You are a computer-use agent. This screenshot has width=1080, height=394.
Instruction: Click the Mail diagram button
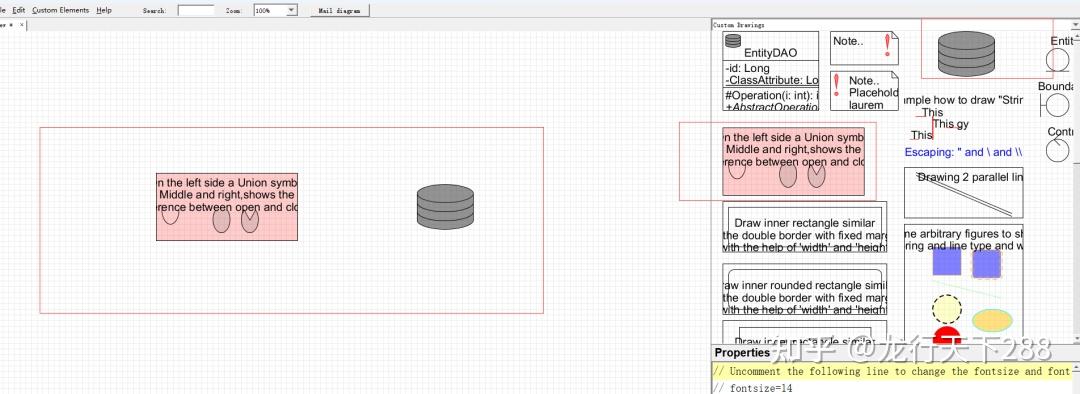point(340,10)
